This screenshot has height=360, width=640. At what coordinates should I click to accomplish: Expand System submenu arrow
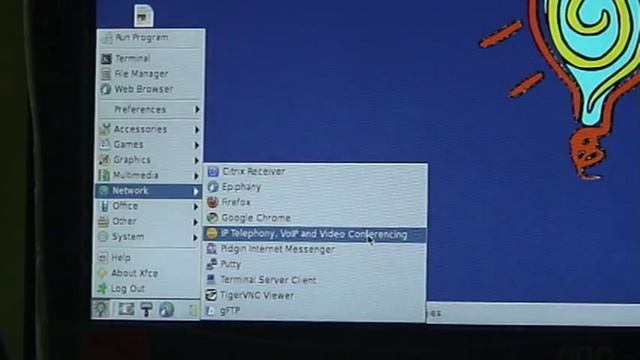coord(196,238)
